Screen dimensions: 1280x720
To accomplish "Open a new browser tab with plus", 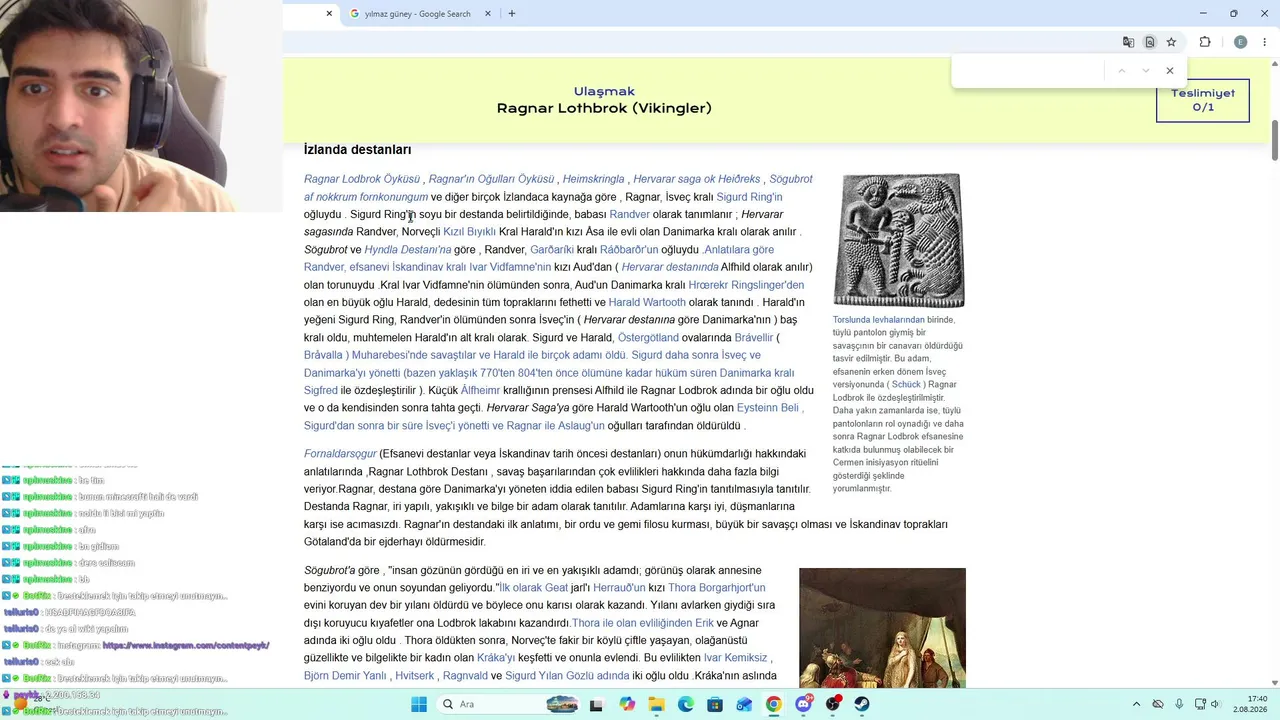I will [512, 14].
